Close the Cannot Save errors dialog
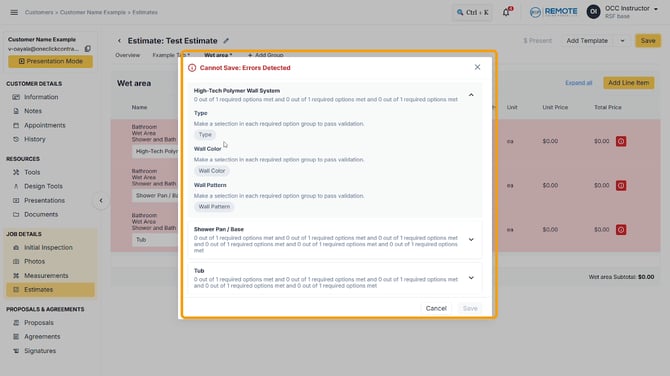The image size is (670, 376). [x=477, y=67]
